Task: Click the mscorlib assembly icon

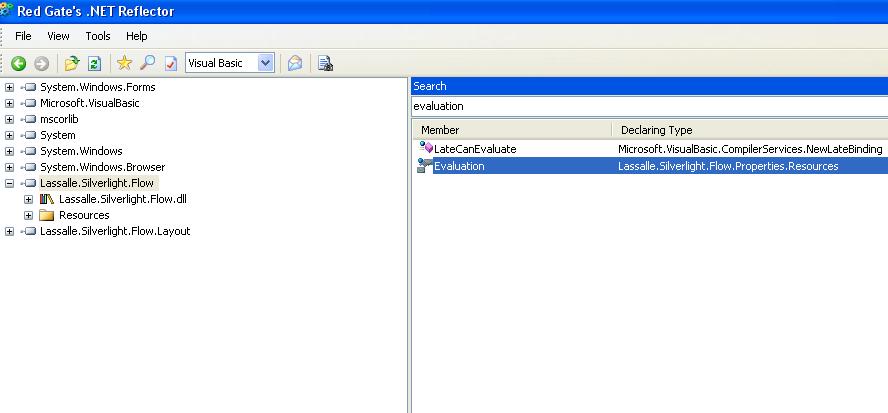Action: [28, 120]
